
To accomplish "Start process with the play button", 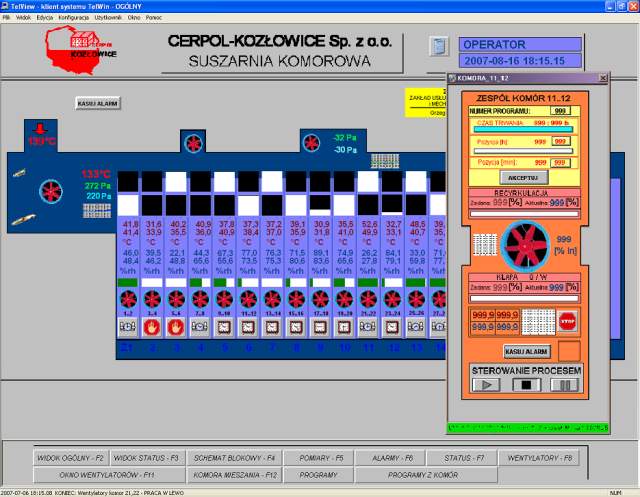I will [486, 385].
